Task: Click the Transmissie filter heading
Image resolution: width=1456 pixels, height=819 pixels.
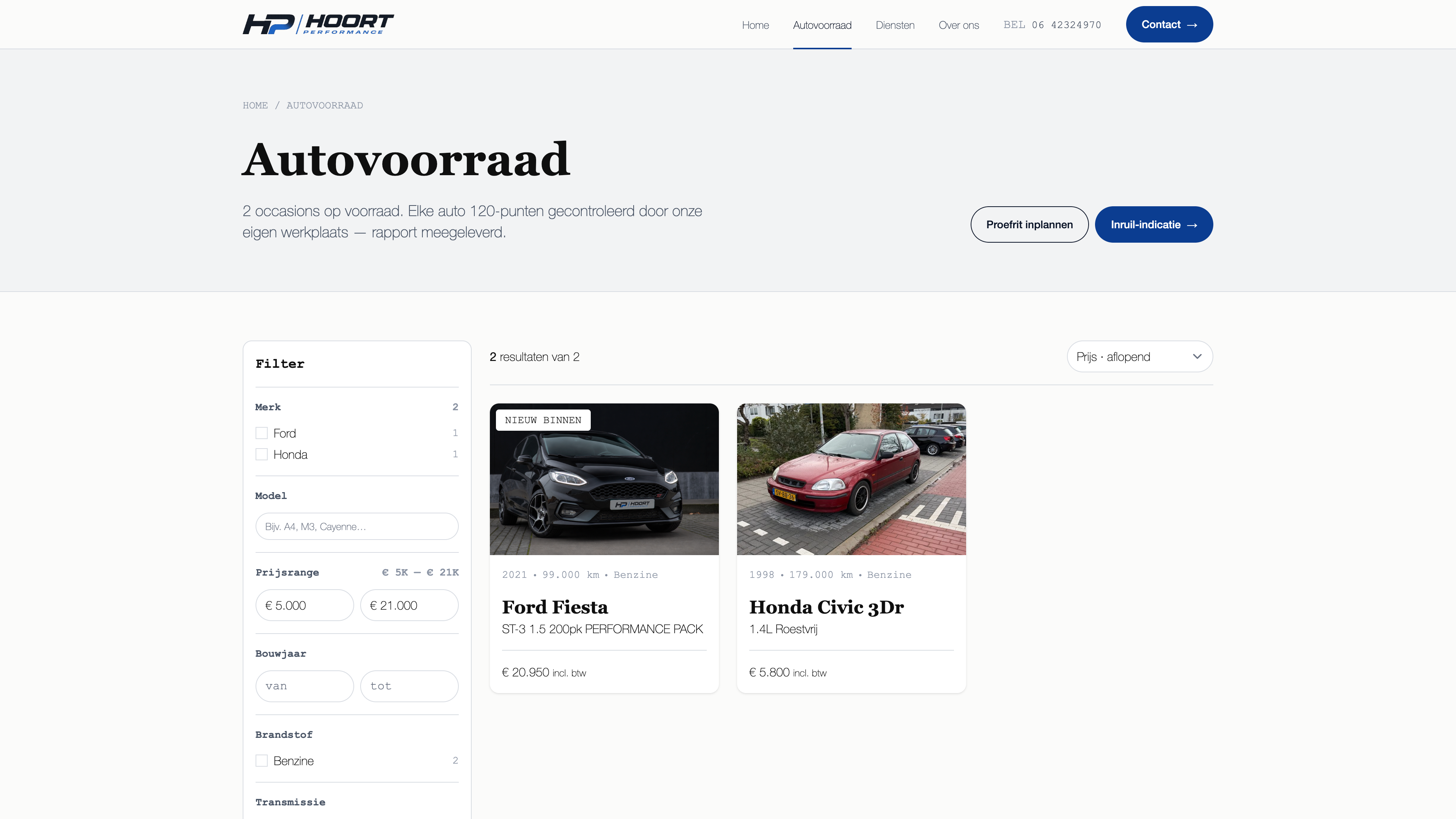Action: pos(290,802)
